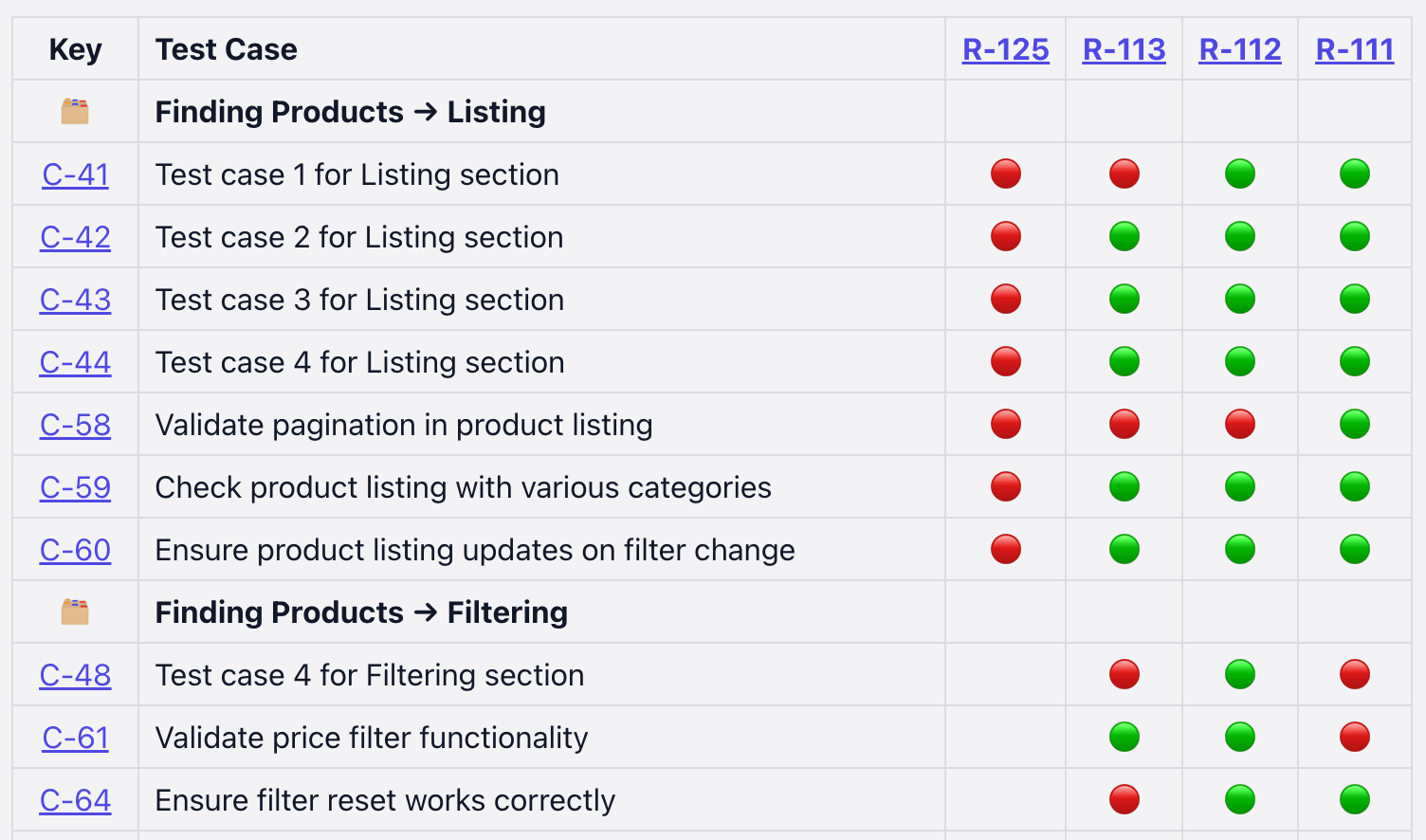Open the R-111 column header link
This screenshot has height=840, width=1426.
pos(1355,49)
